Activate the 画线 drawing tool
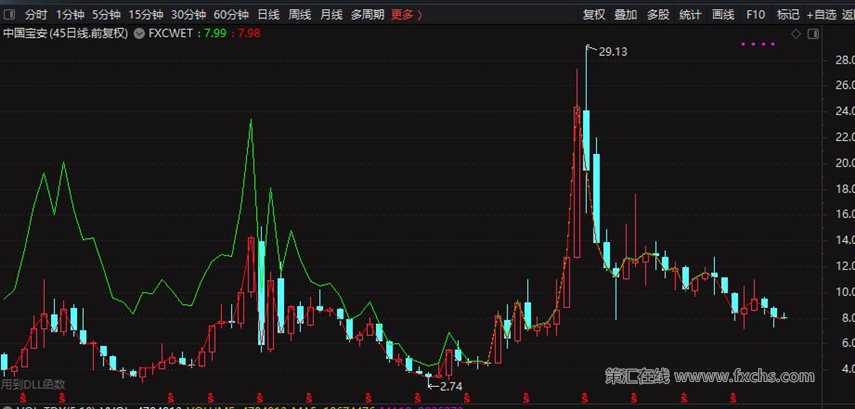Image resolution: width=855 pixels, height=409 pixels. pyautogui.click(x=723, y=15)
